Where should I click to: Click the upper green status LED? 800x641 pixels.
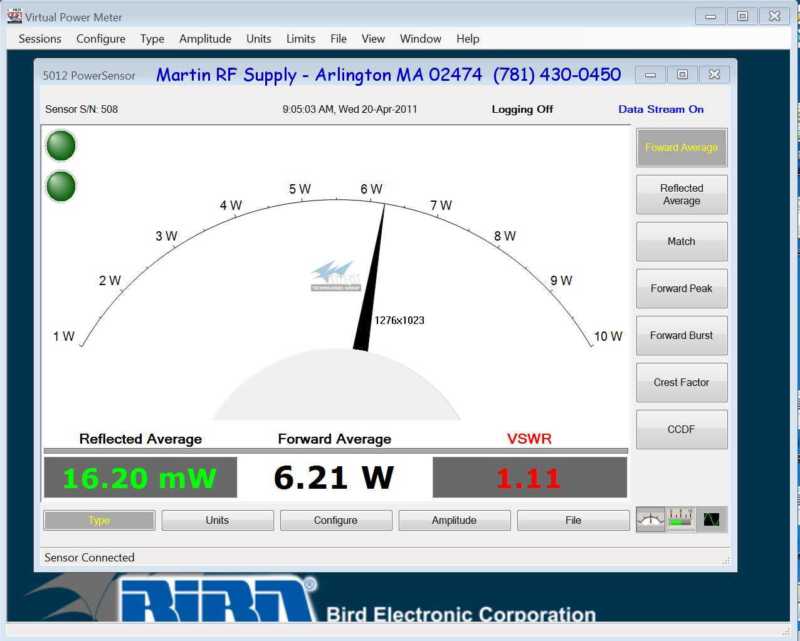61,146
